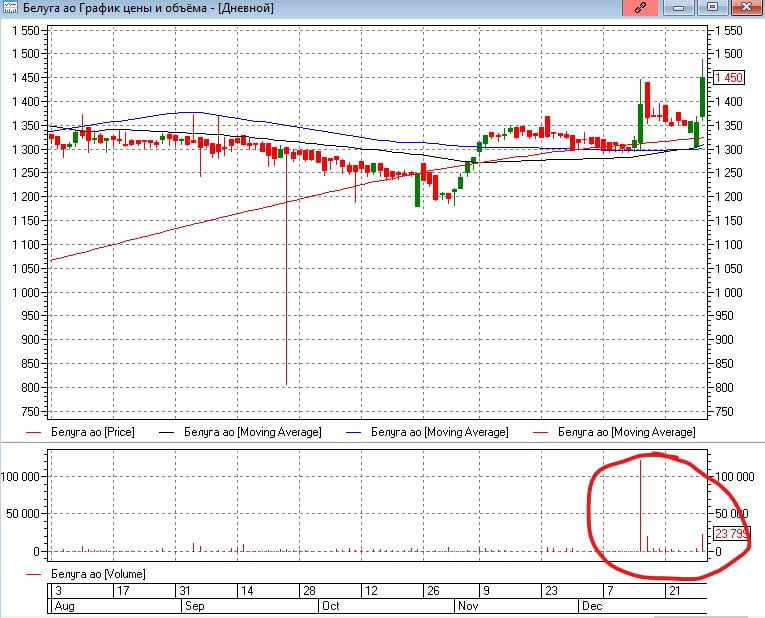Click the red chain-link button in title bar

(x=640, y=7)
